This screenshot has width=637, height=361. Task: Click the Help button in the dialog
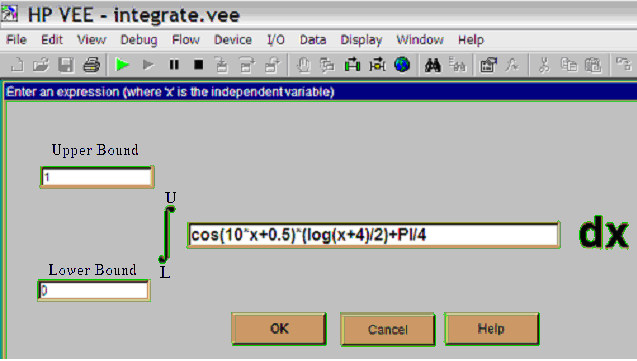492,329
